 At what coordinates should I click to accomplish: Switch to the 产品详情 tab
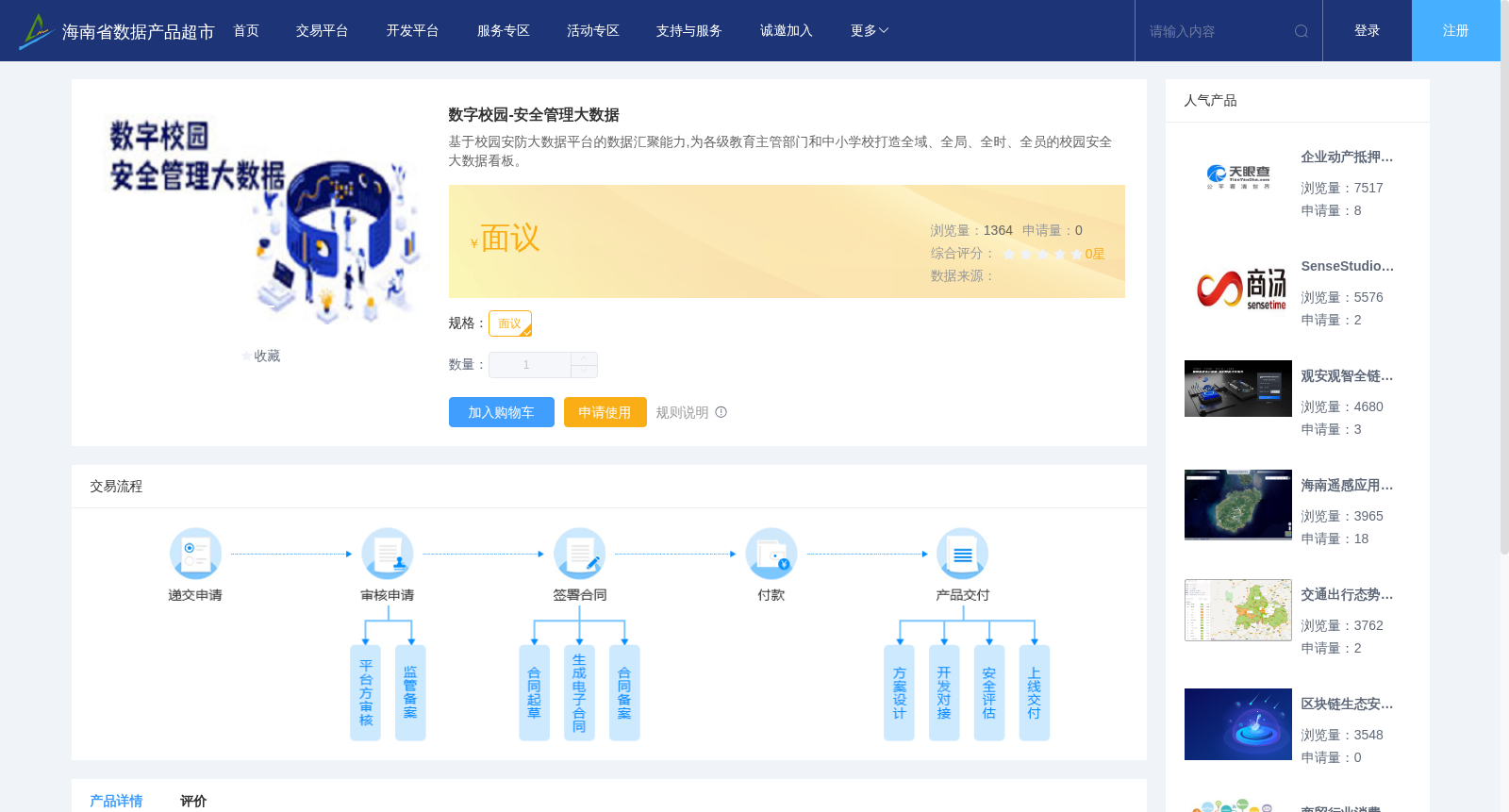click(116, 801)
